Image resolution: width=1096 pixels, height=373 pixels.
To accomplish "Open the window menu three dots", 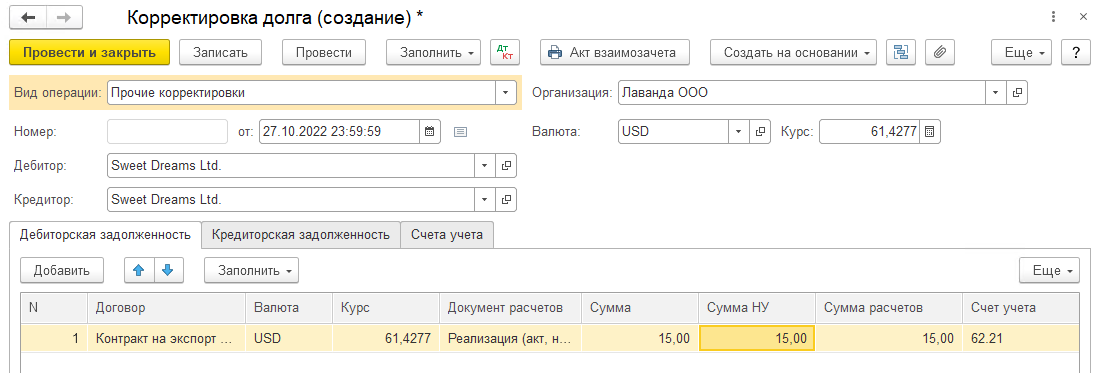I will [1053, 17].
